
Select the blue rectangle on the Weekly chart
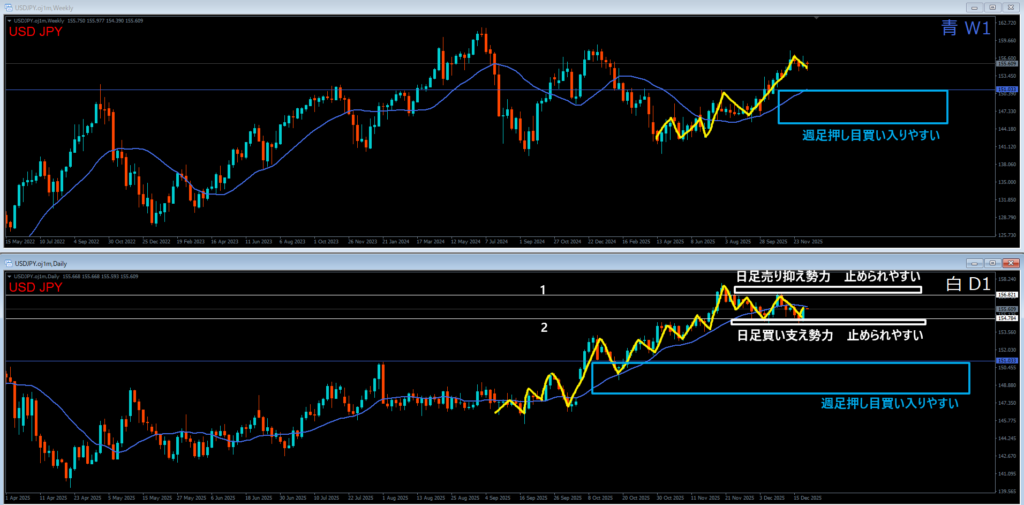pos(862,91)
